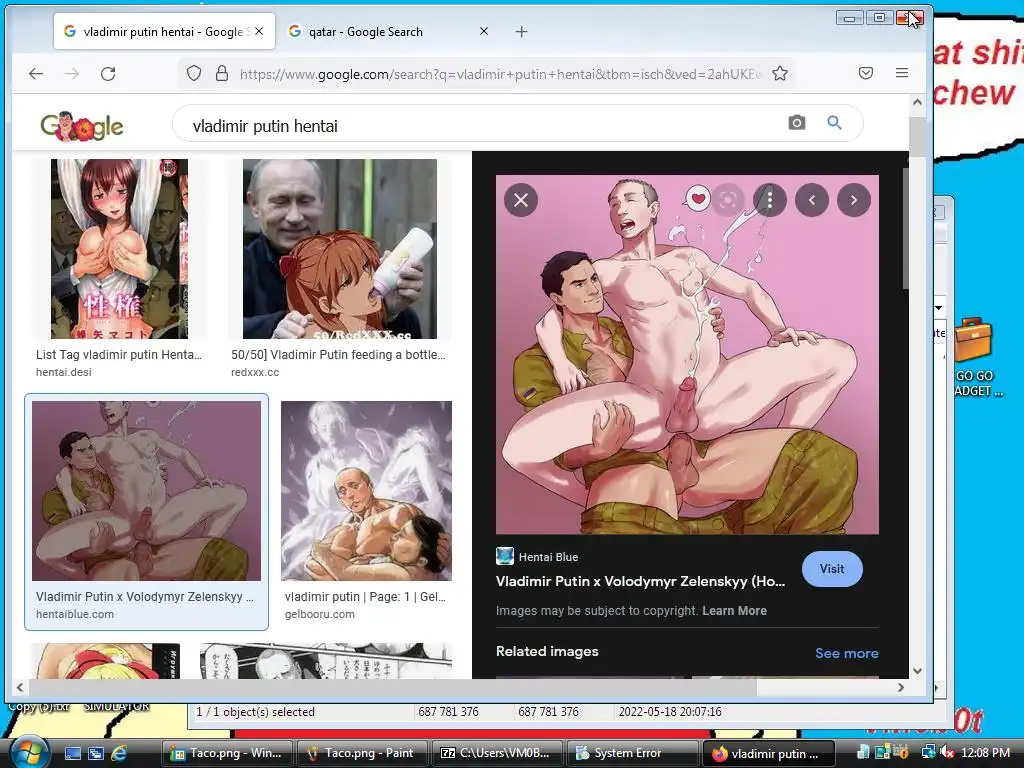Switch to Taco.png - Paint taskbar item
Viewport: 1024px width, 768px height.
(x=362, y=753)
